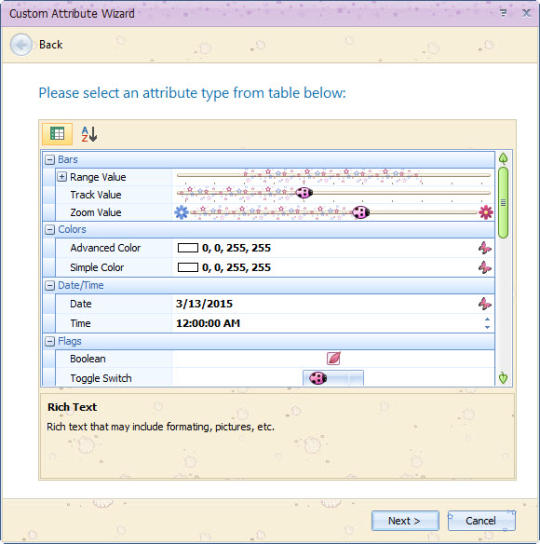Screen dimensions: 540x544
Task: Open wizard help question icon
Action: pyautogui.click(x=503, y=13)
